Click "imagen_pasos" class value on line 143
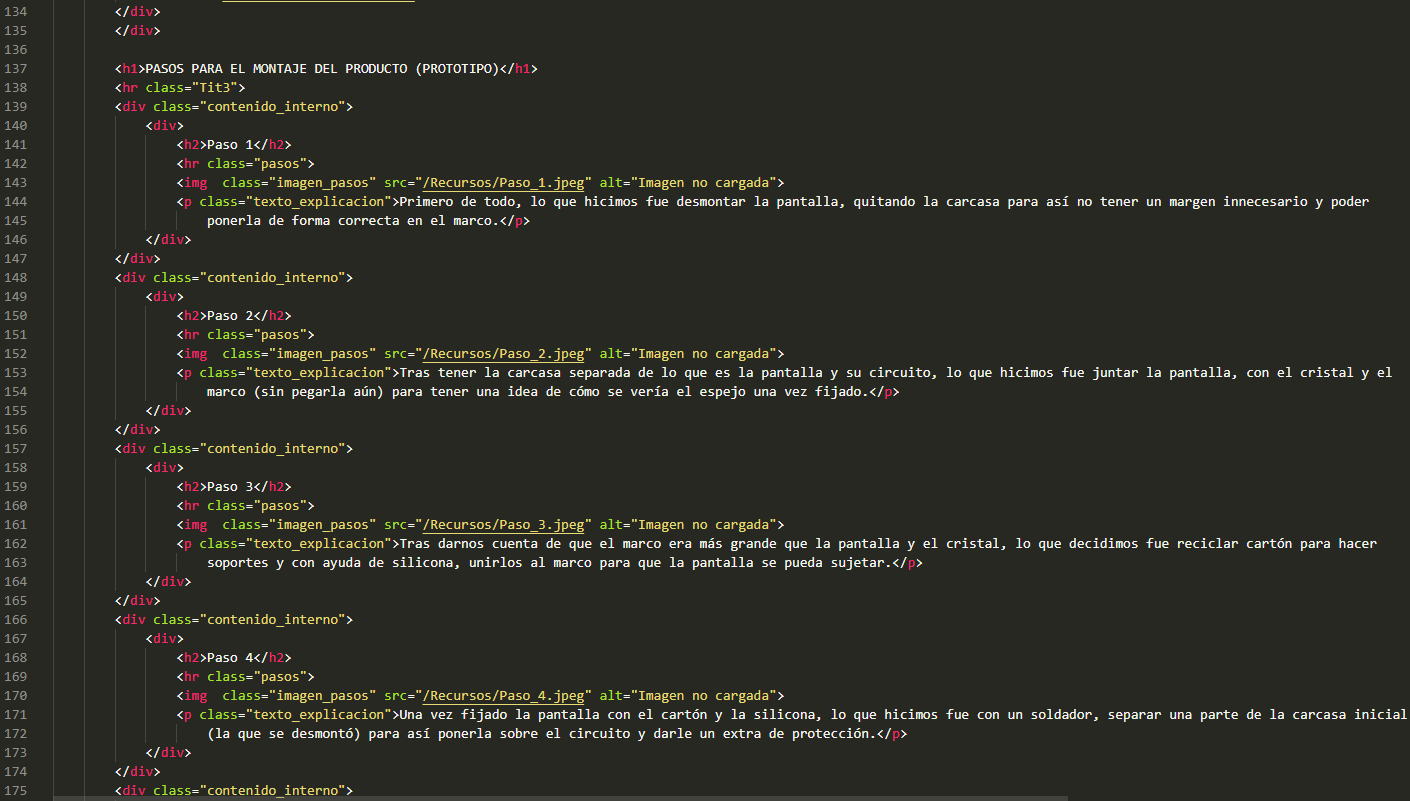 (322, 182)
